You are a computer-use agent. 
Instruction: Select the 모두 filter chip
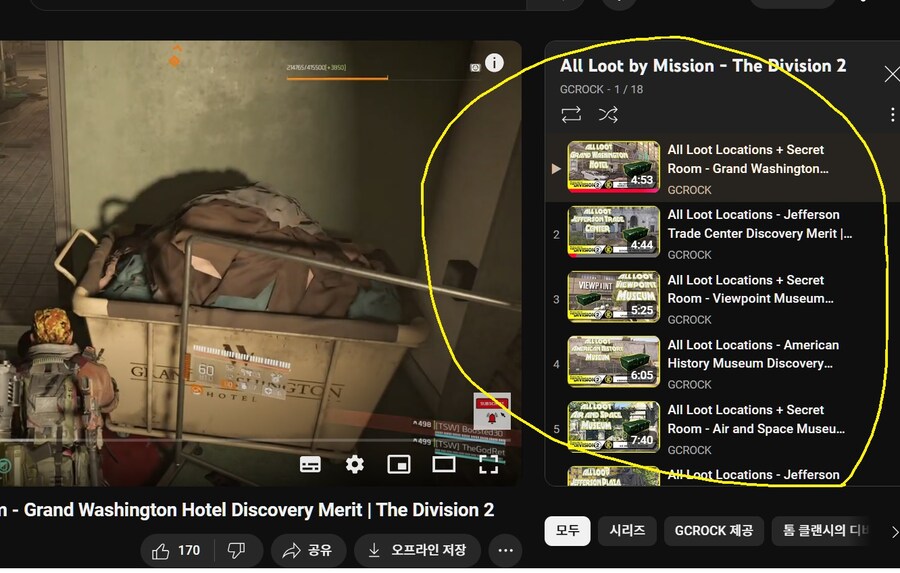pyautogui.click(x=567, y=531)
